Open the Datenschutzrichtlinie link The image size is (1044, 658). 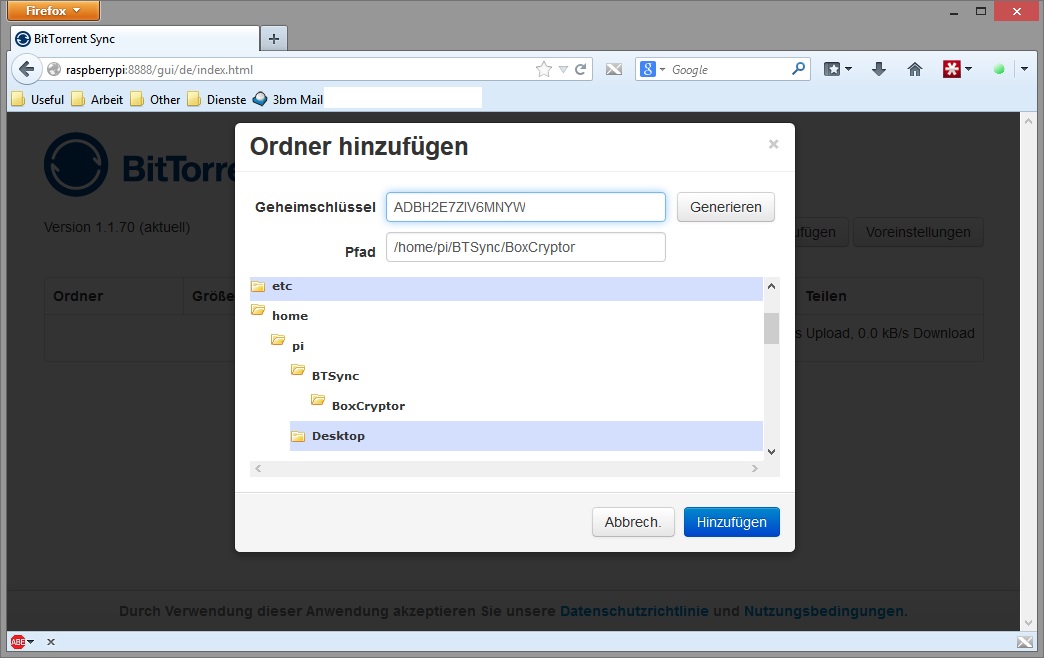tap(634, 611)
